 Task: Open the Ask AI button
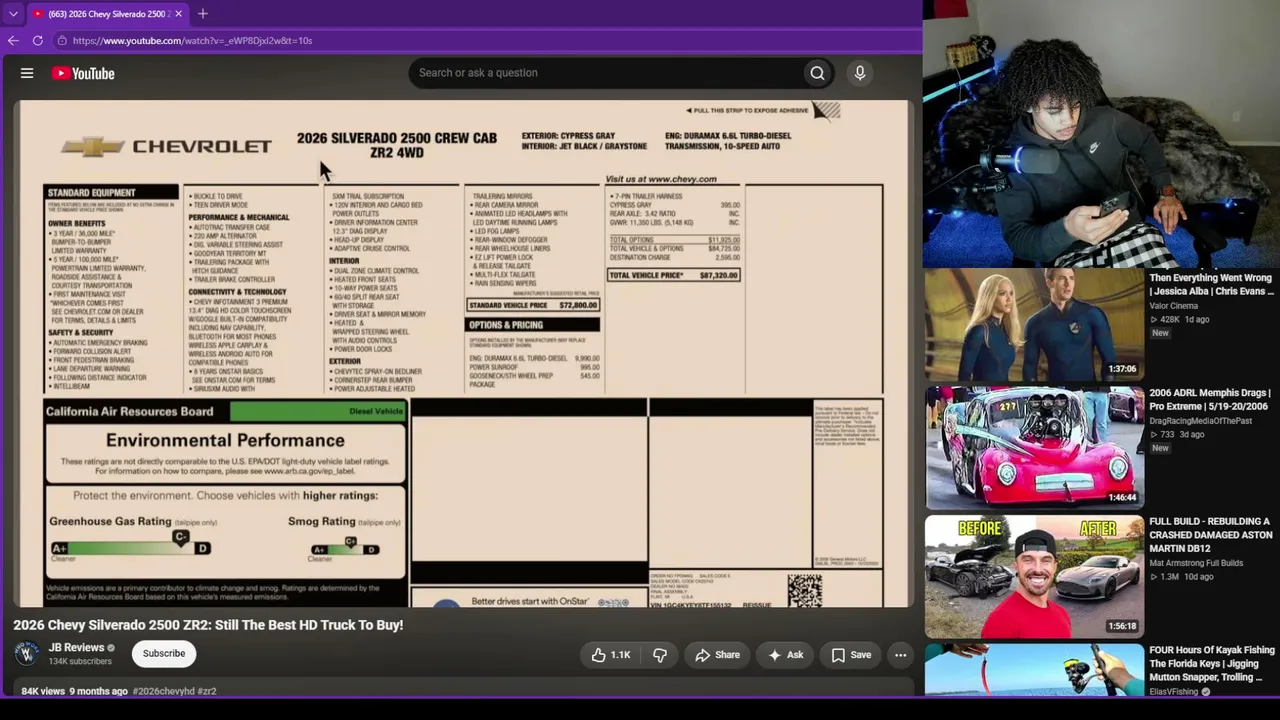pyautogui.click(x=785, y=655)
